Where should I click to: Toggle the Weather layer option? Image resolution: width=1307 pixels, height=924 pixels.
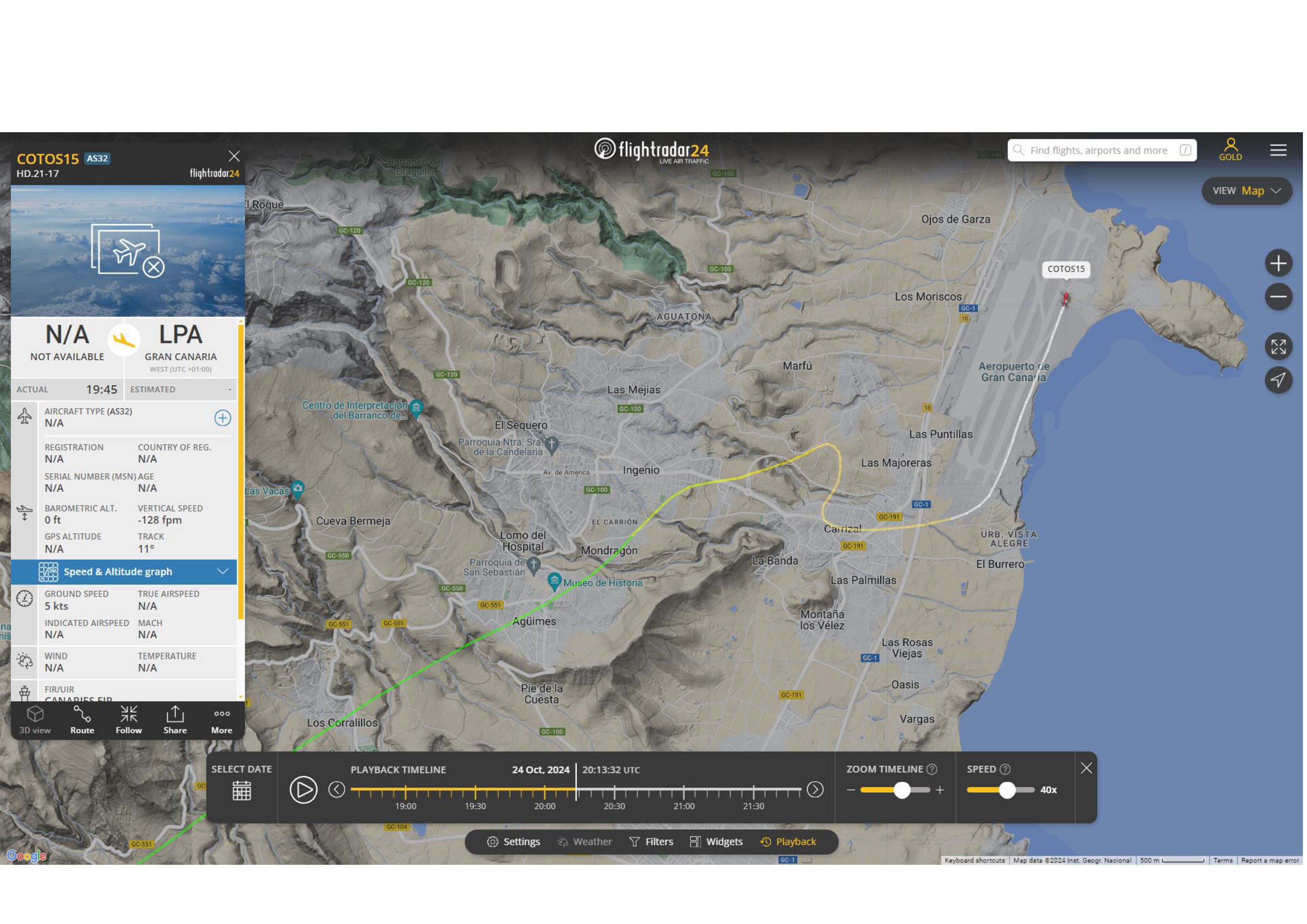[585, 842]
